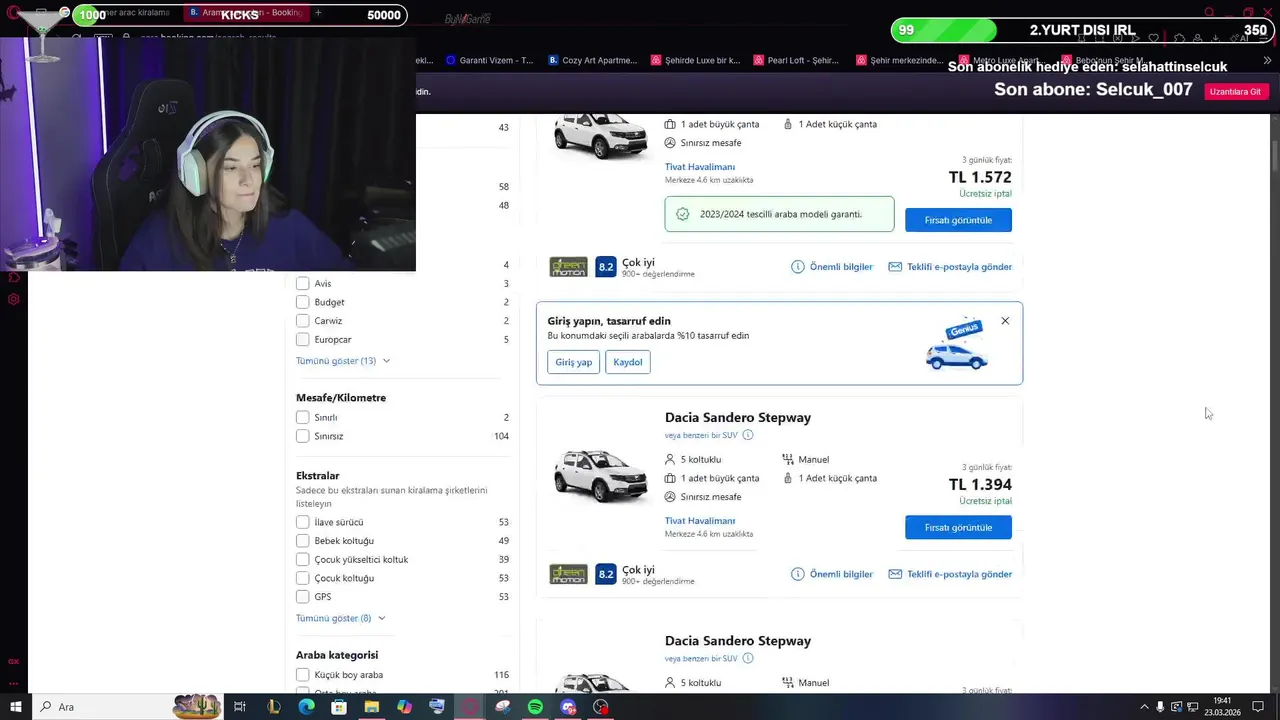Check the GPS extra

(302, 597)
